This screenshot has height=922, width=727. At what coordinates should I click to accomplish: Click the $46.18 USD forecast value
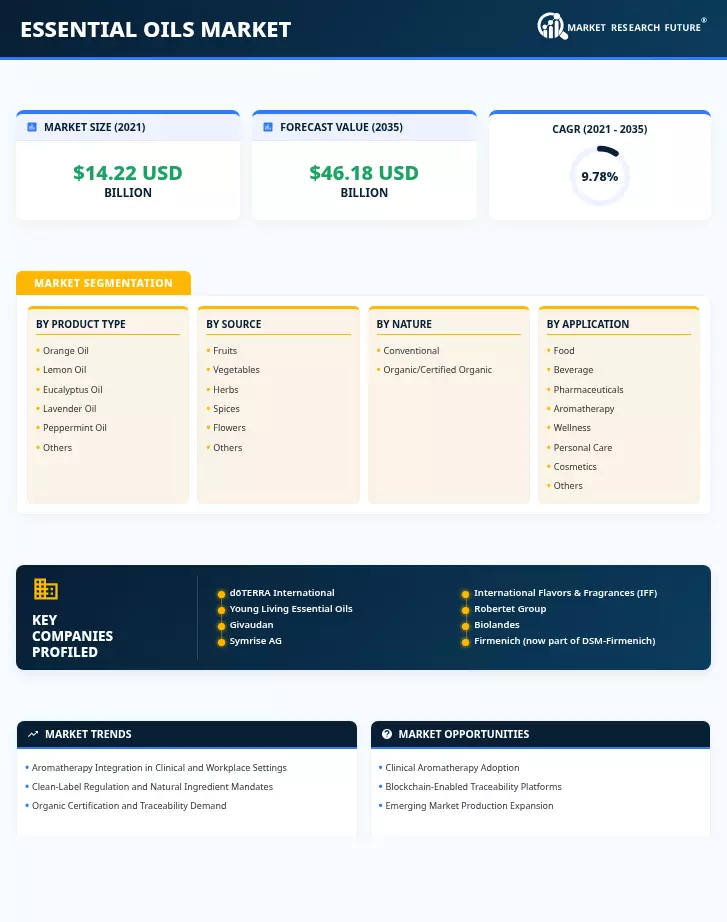click(364, 173)
